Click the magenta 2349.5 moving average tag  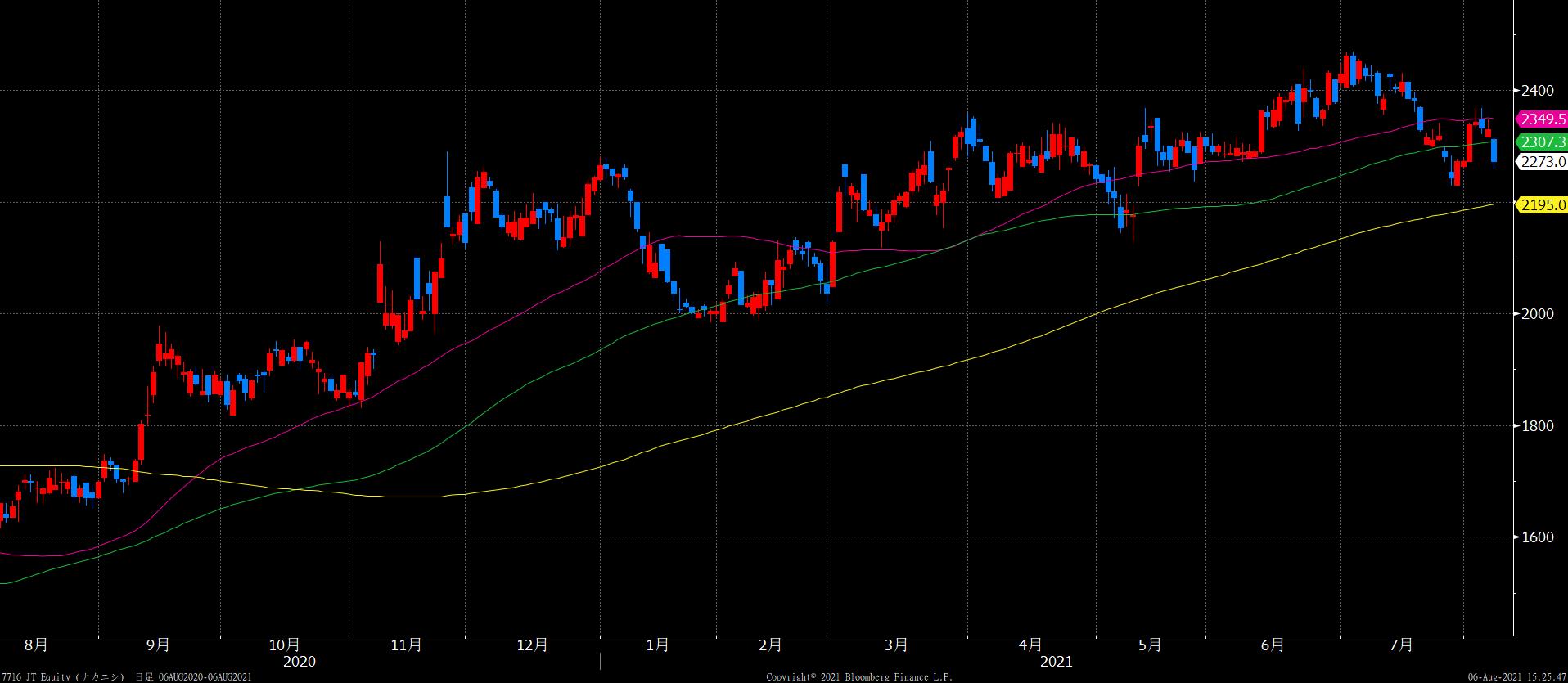click(x=1542, y=119)
